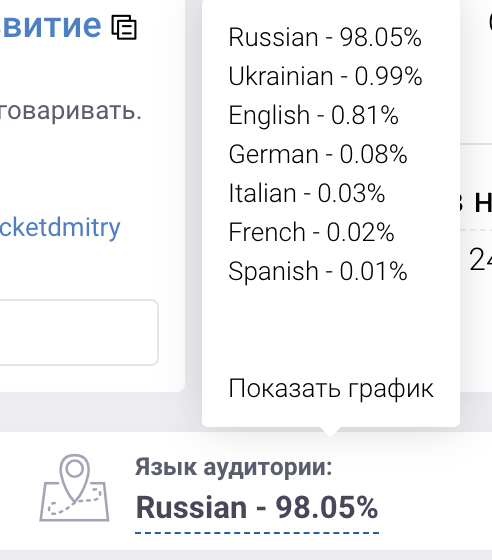Click the map pin audience icon
Screen dimensions: 492x560
click(x=74, y=488)
